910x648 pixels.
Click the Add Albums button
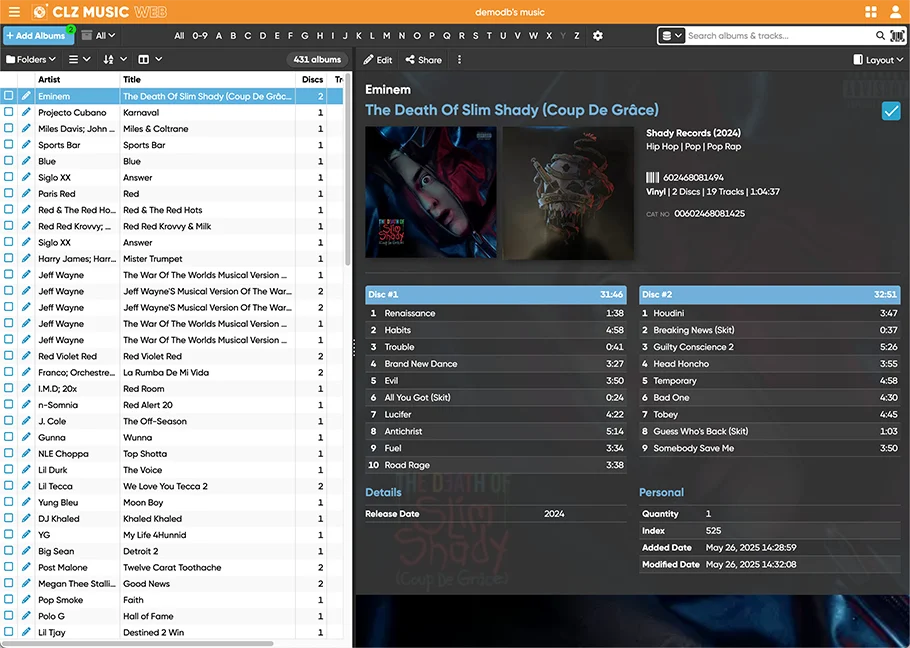(x=38, y=35)
